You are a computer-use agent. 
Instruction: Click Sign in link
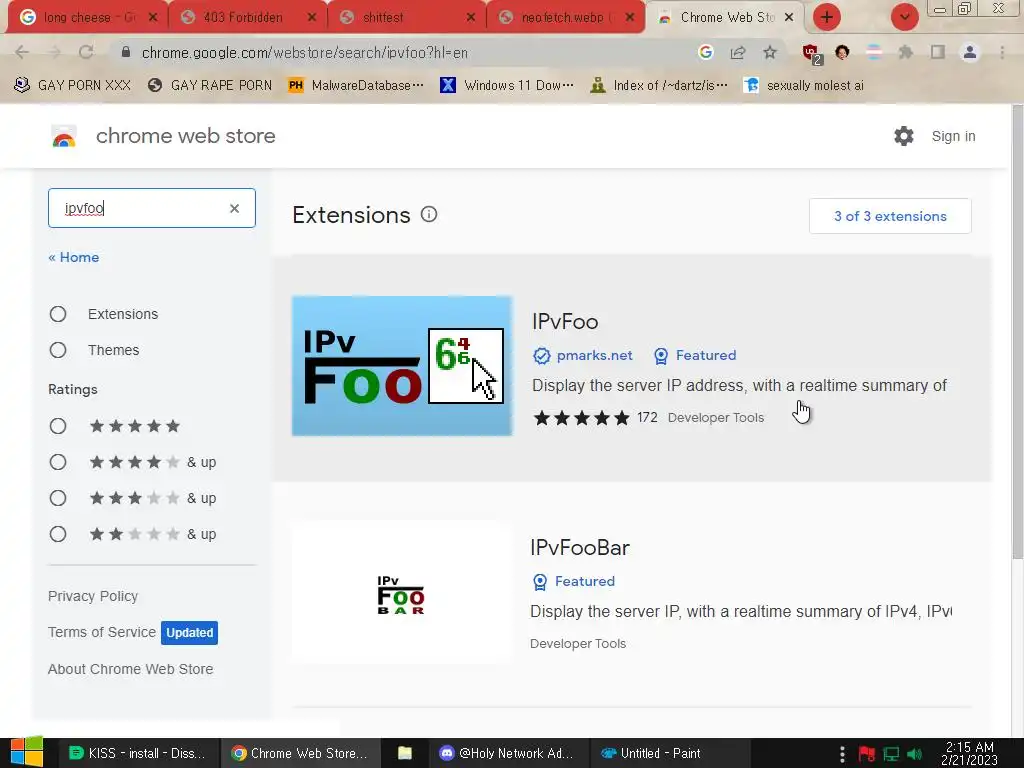[953, 136]
